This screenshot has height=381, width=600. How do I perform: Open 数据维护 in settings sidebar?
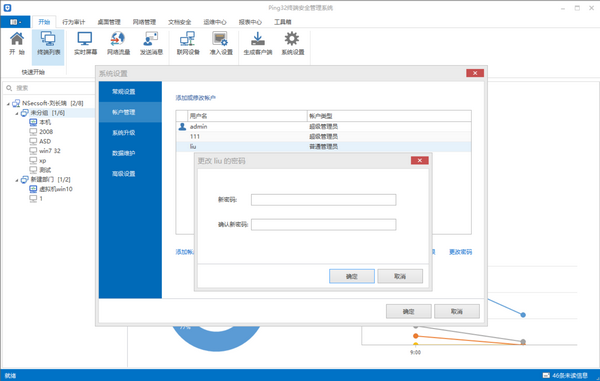[x=130, y=153]
